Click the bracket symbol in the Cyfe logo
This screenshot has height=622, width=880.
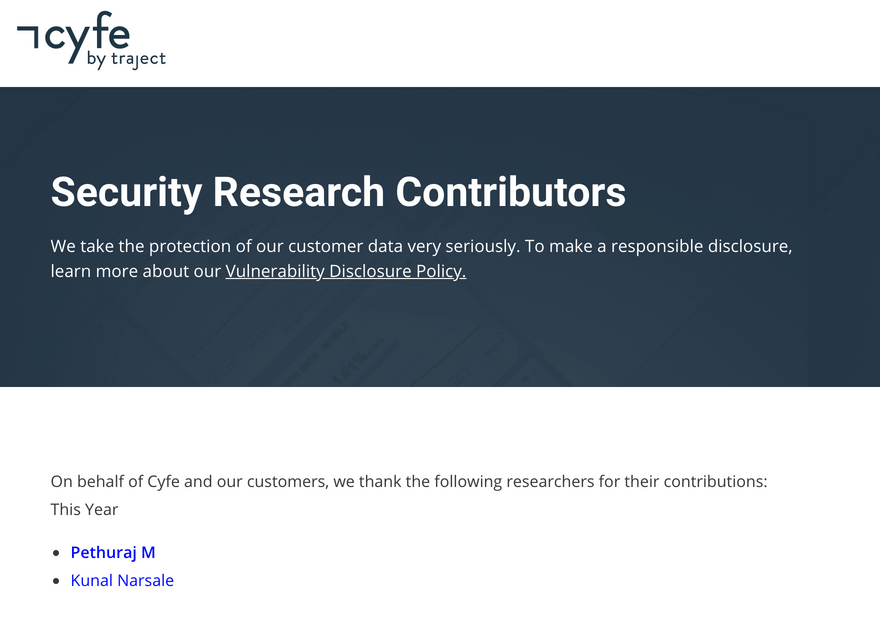(x=28, y=36)
